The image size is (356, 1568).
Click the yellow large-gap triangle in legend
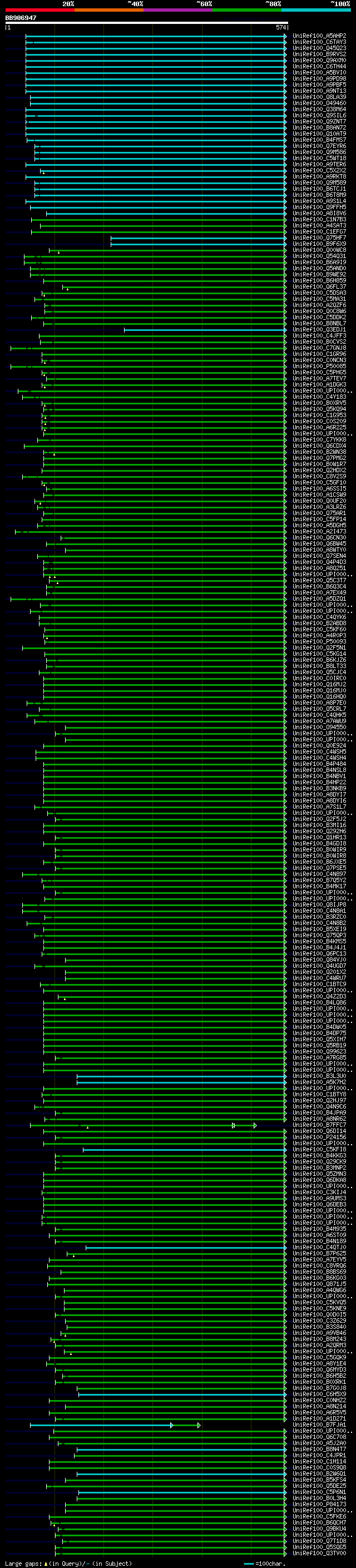pyautogui.click(x=46, y=1564)
